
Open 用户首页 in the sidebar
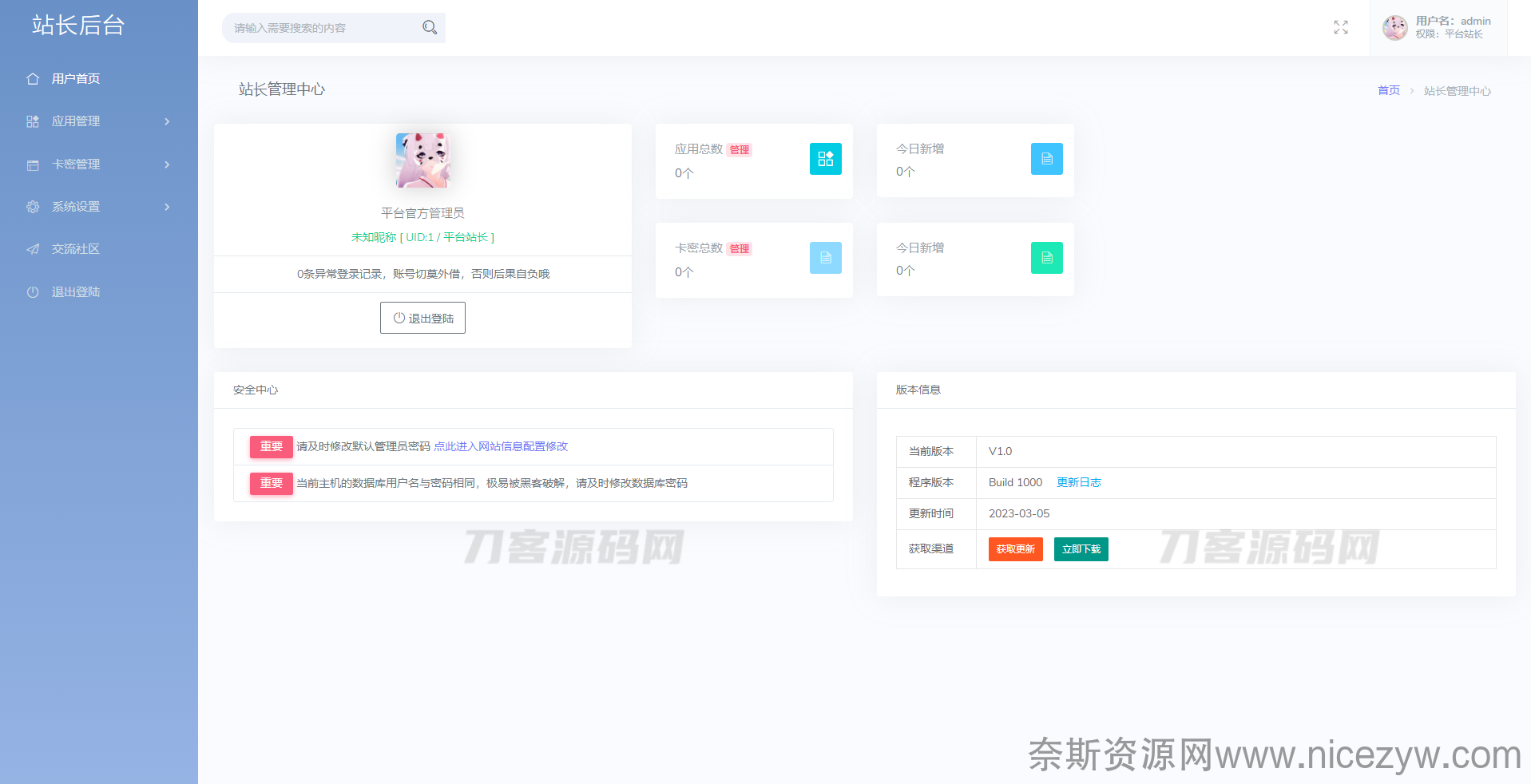(x=75, y=79)
